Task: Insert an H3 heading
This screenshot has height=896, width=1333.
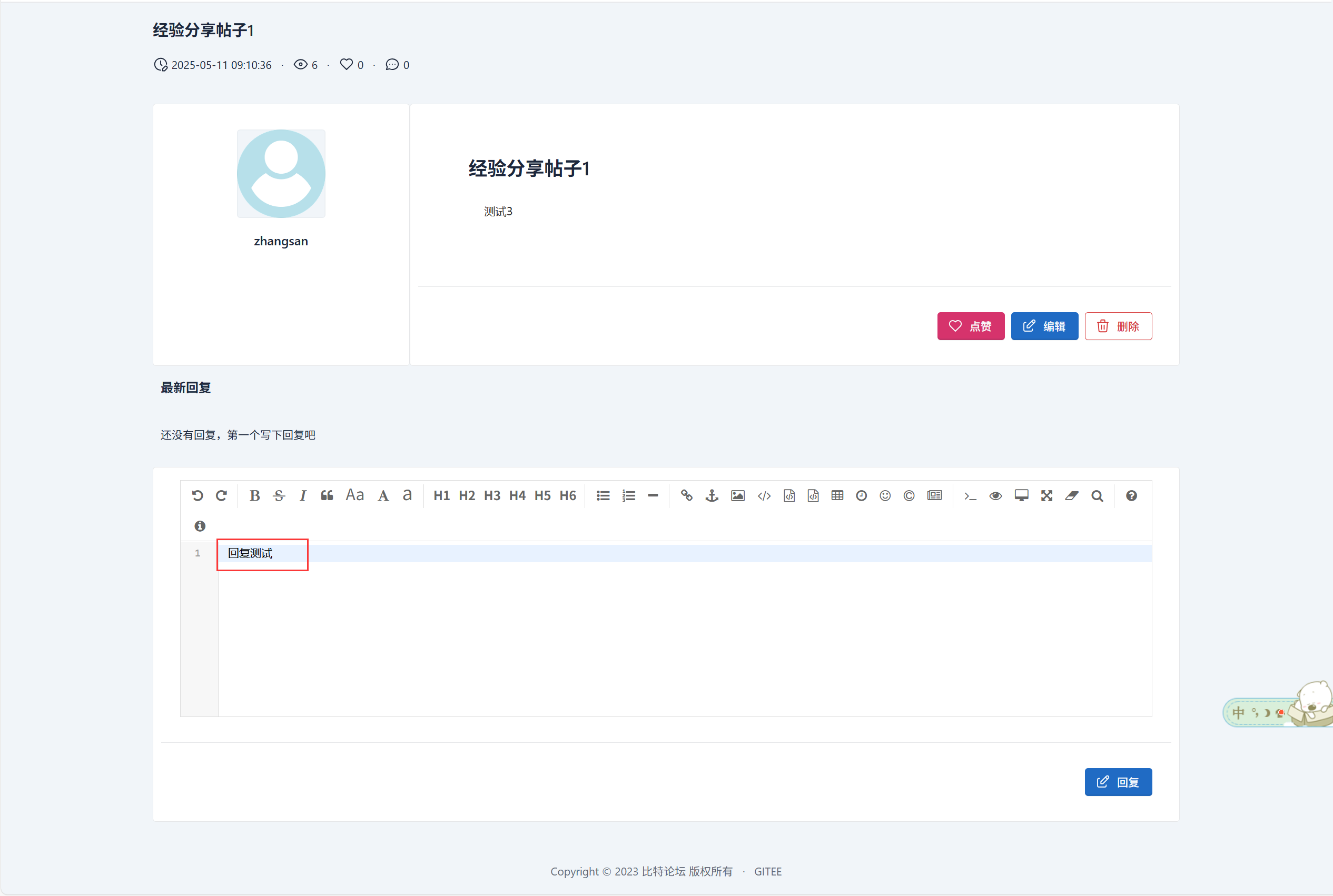Action: tap(491, 495)
